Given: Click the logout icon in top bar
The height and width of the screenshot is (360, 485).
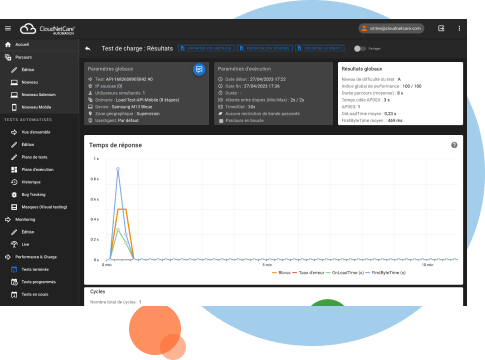Looking at the screenshot, I should click(x=441, y=28).
